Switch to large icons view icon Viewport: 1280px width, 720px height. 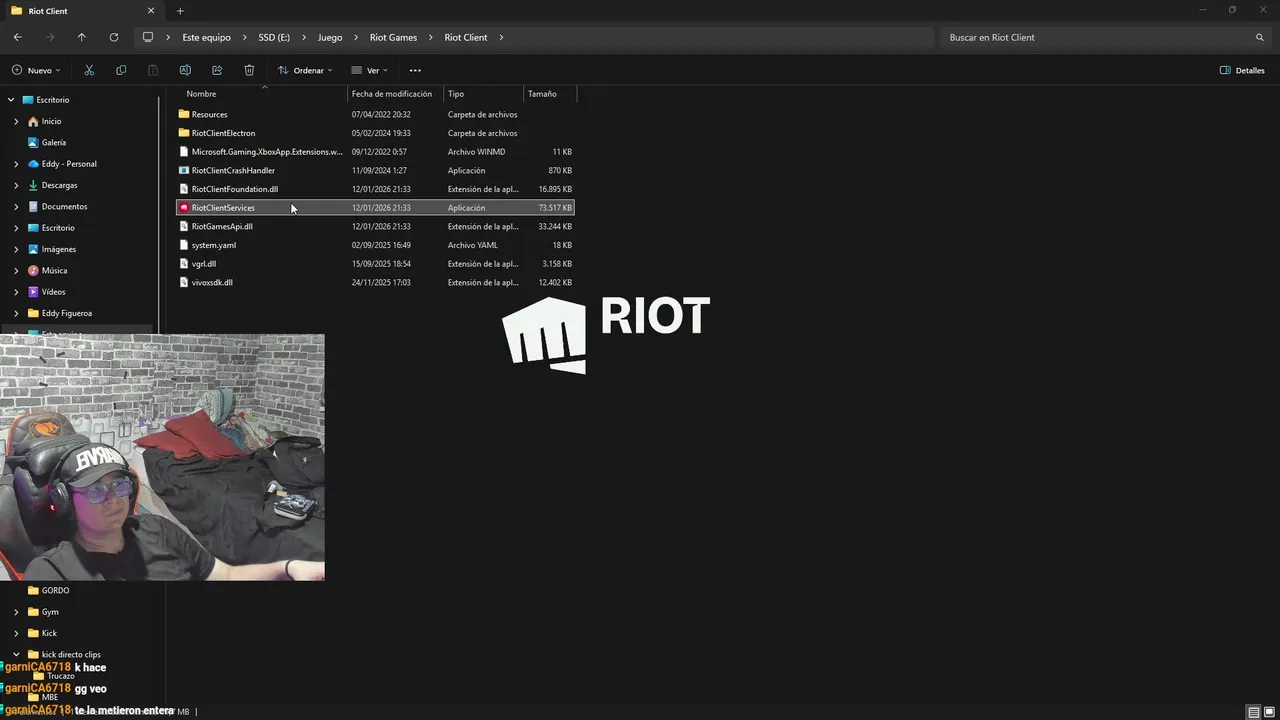[1269, 712]
